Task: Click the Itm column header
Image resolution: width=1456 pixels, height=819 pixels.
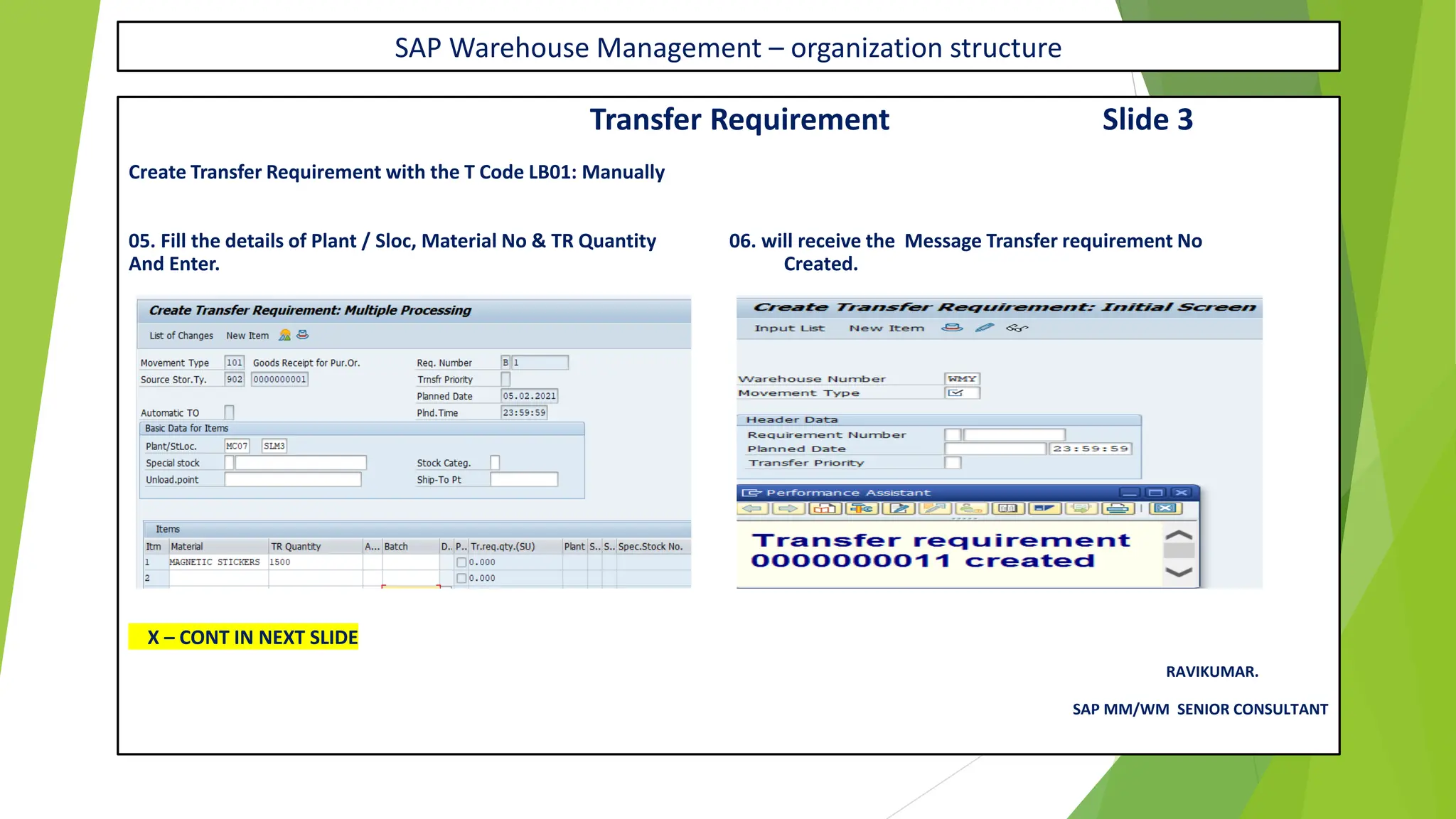Action: click(156, 547)
